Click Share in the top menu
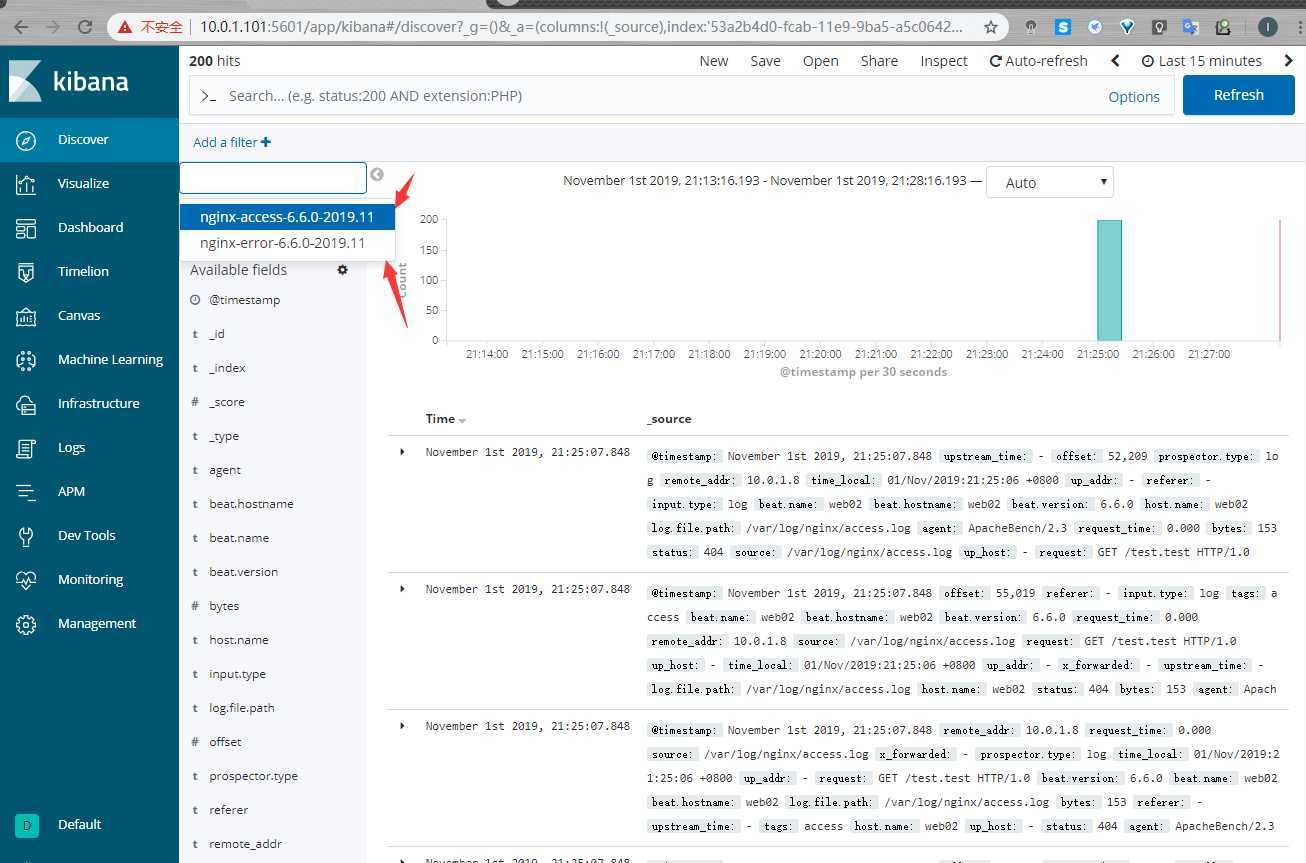This screenshot has height=863, width=1306. click(879, 61)
